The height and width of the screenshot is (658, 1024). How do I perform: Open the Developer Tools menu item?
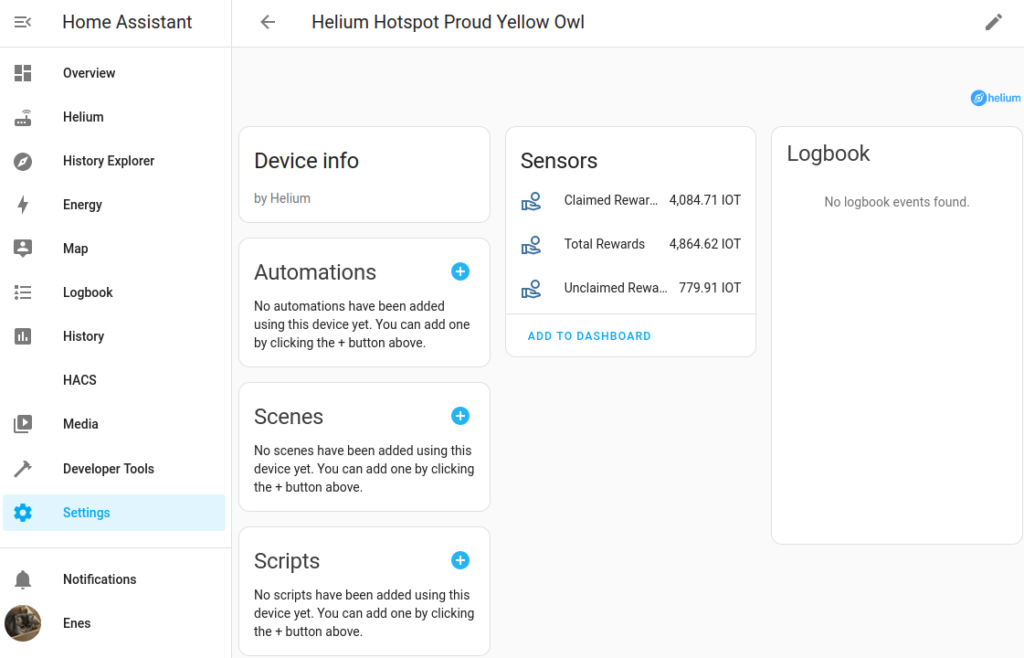tap(115, 469)
